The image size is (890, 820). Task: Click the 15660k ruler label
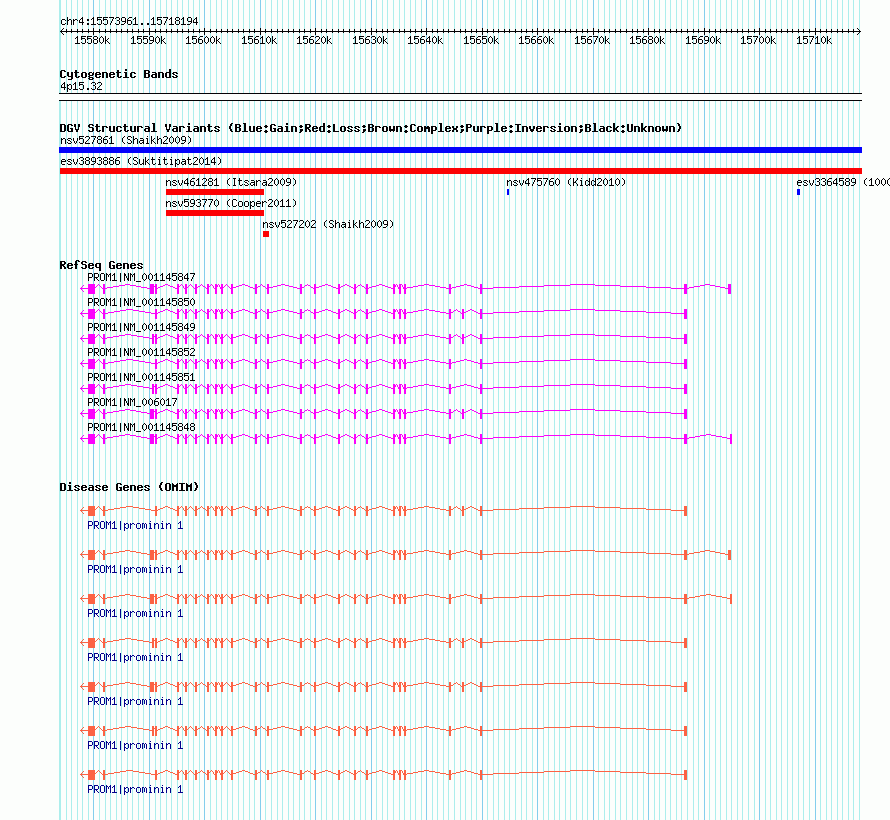tap(536, 40)
